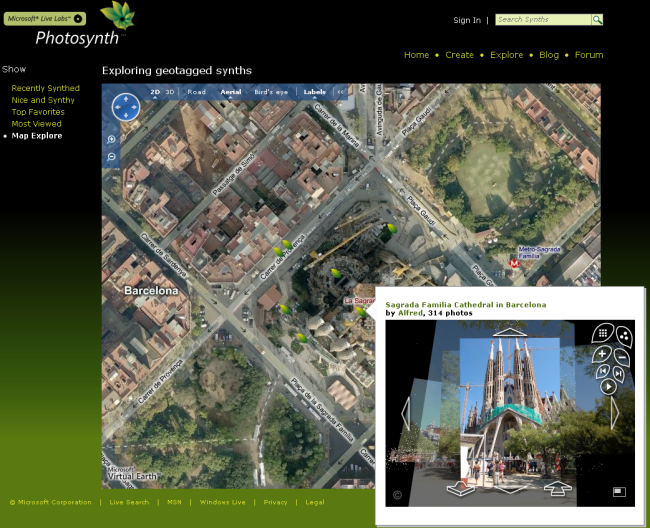Open Privacy footer link
Viewport: 650px width, 528px height.
275,502
